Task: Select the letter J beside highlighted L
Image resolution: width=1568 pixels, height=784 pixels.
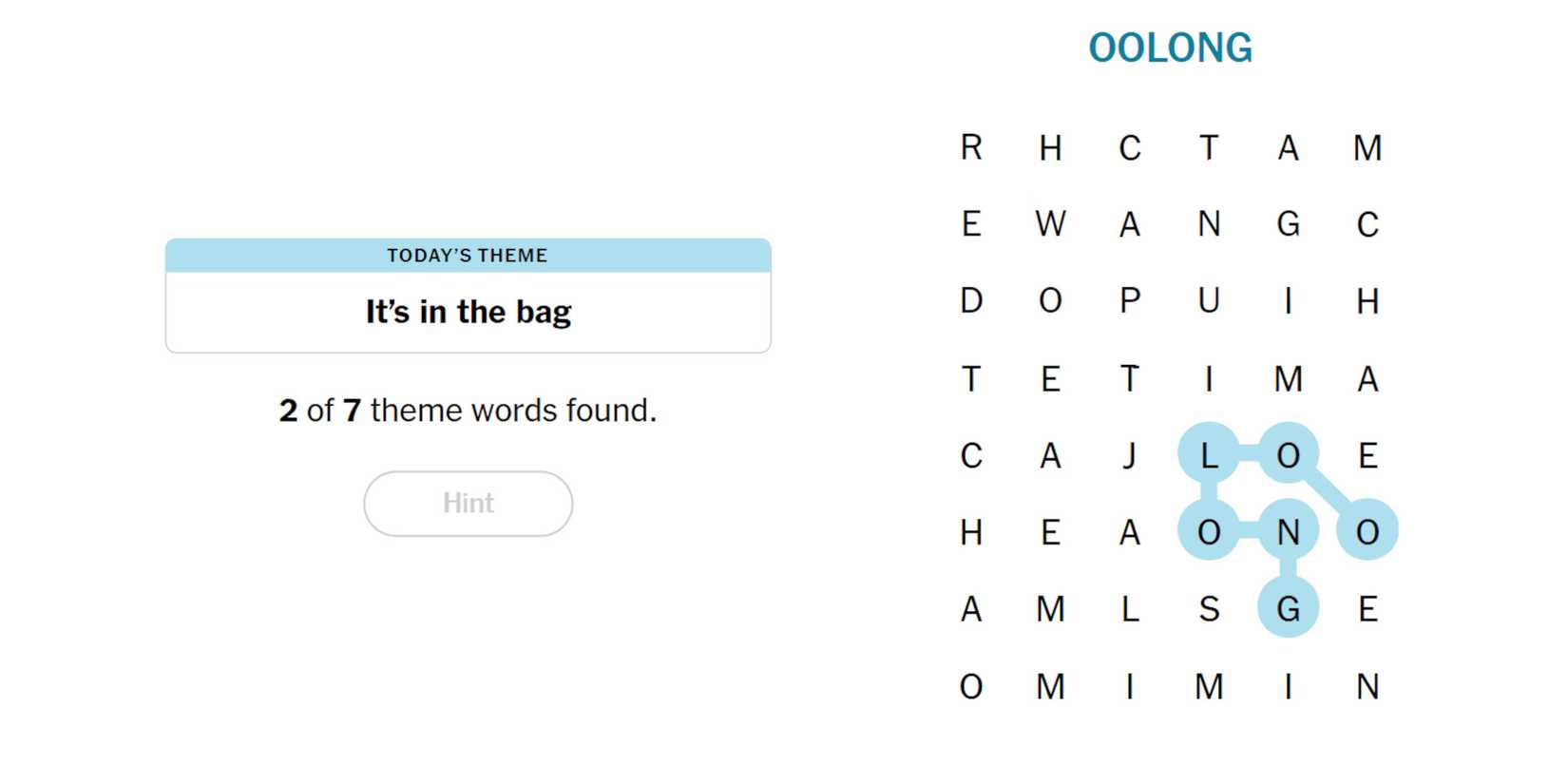Action: tap(1129, 455)
